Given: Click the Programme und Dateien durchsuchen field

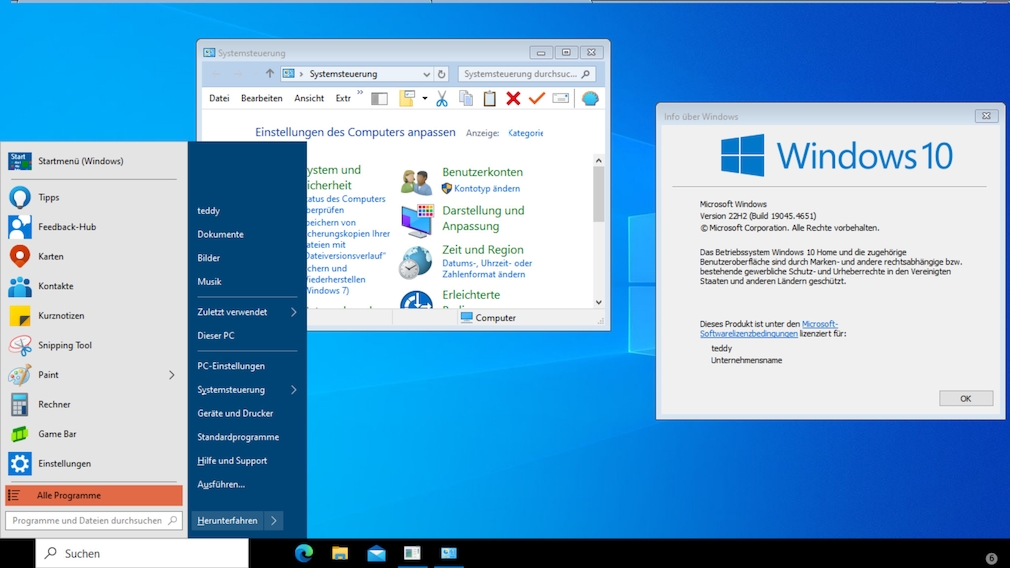Looking at the screenshot, I should pyautogui.click(x=93, y=520).
